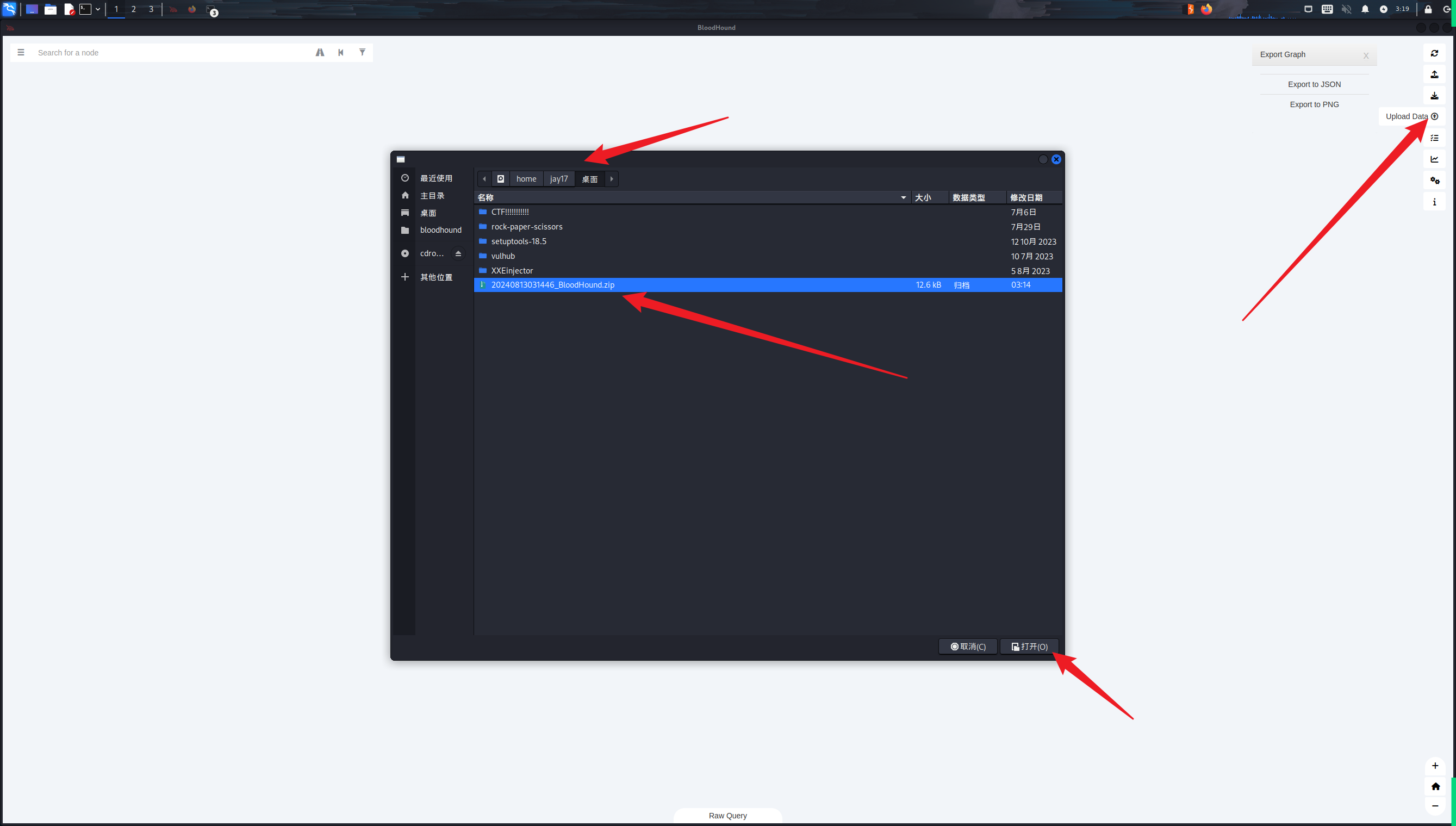Toggle sort order on the 名称 column
The height and width of the screenshot is (826, 1456).
click(x=692, y=197)
